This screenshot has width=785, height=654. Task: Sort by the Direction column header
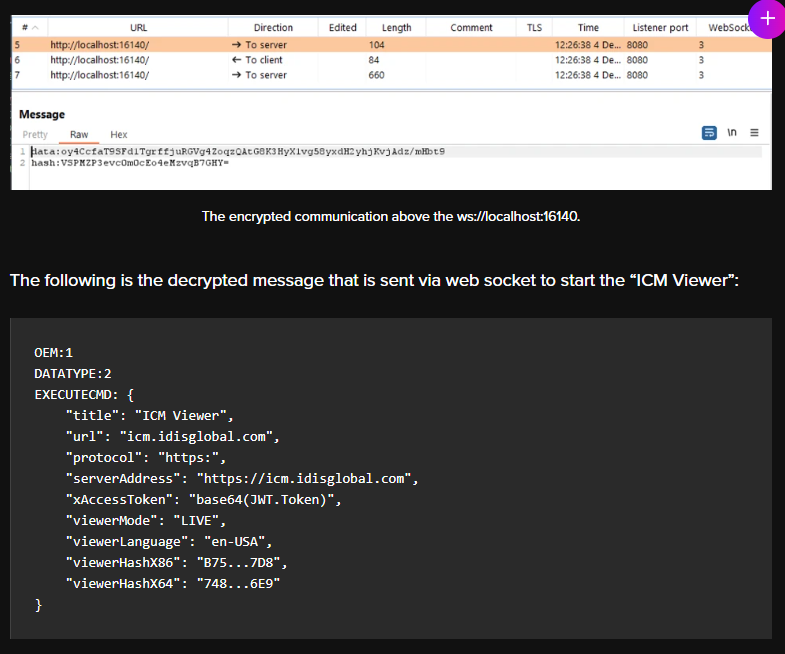click(x=273, y=28)
